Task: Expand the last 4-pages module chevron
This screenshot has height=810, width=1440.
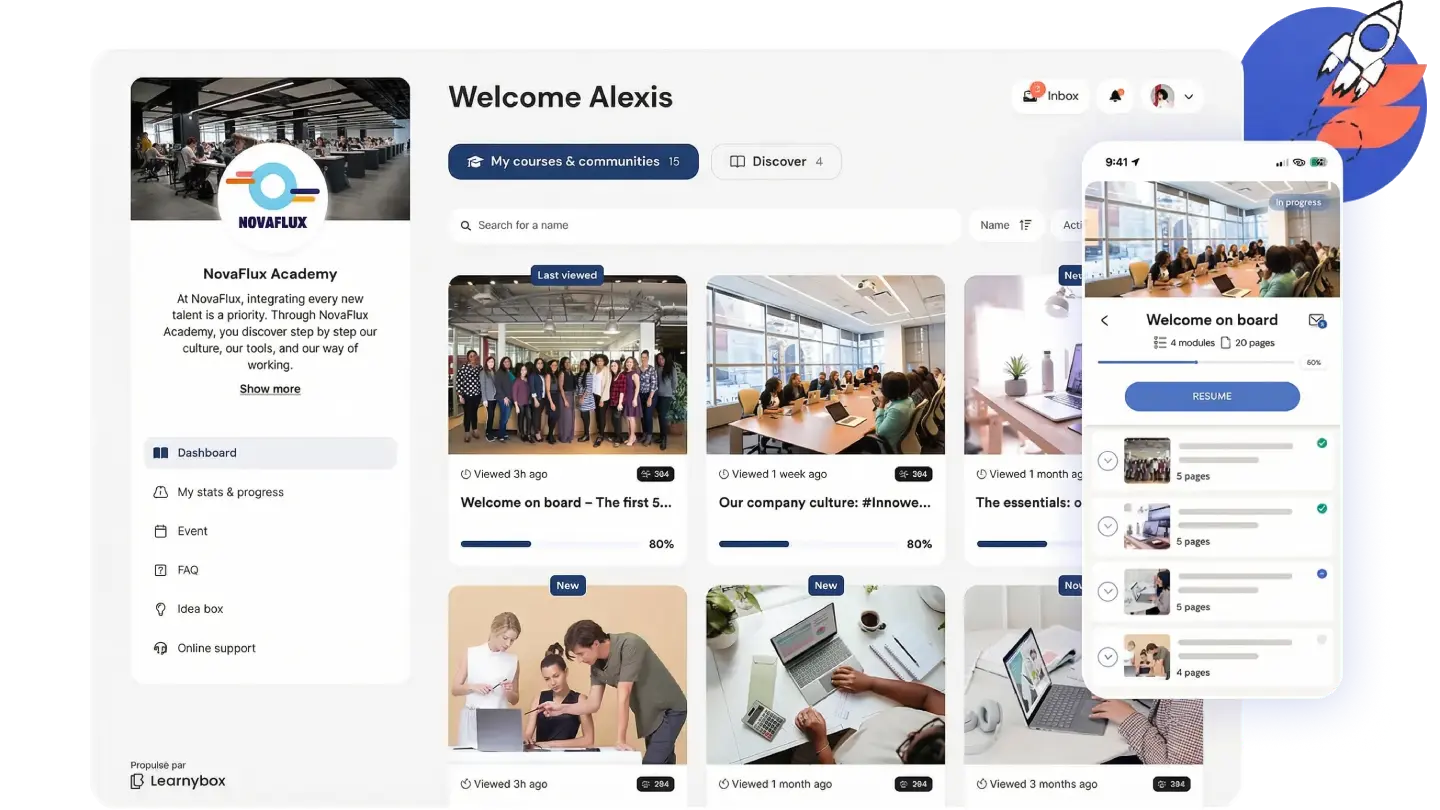Action: point(1107,657)
